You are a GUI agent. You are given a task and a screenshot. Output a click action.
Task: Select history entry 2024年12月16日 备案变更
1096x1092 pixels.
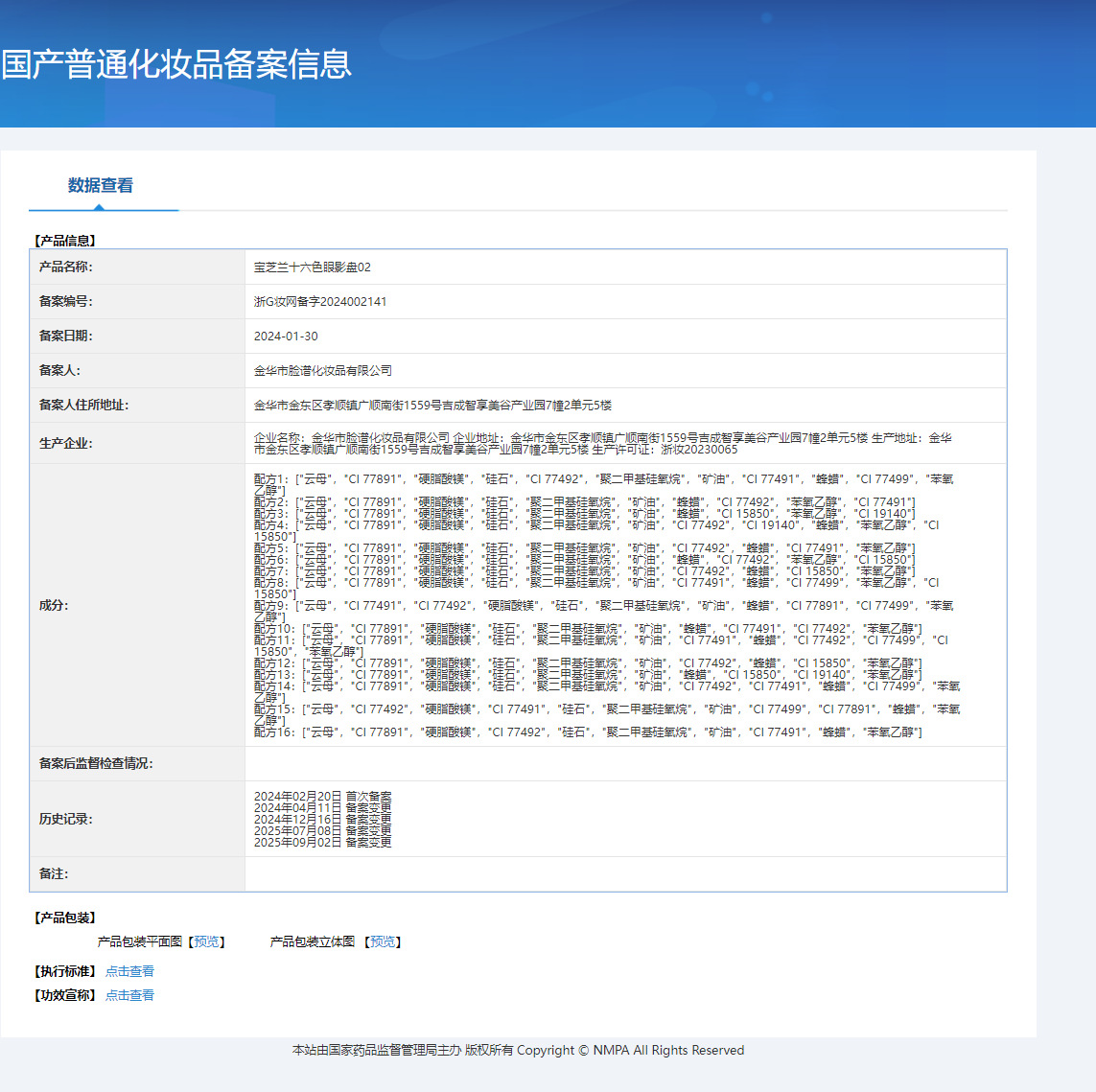click(x=323, y=820)
